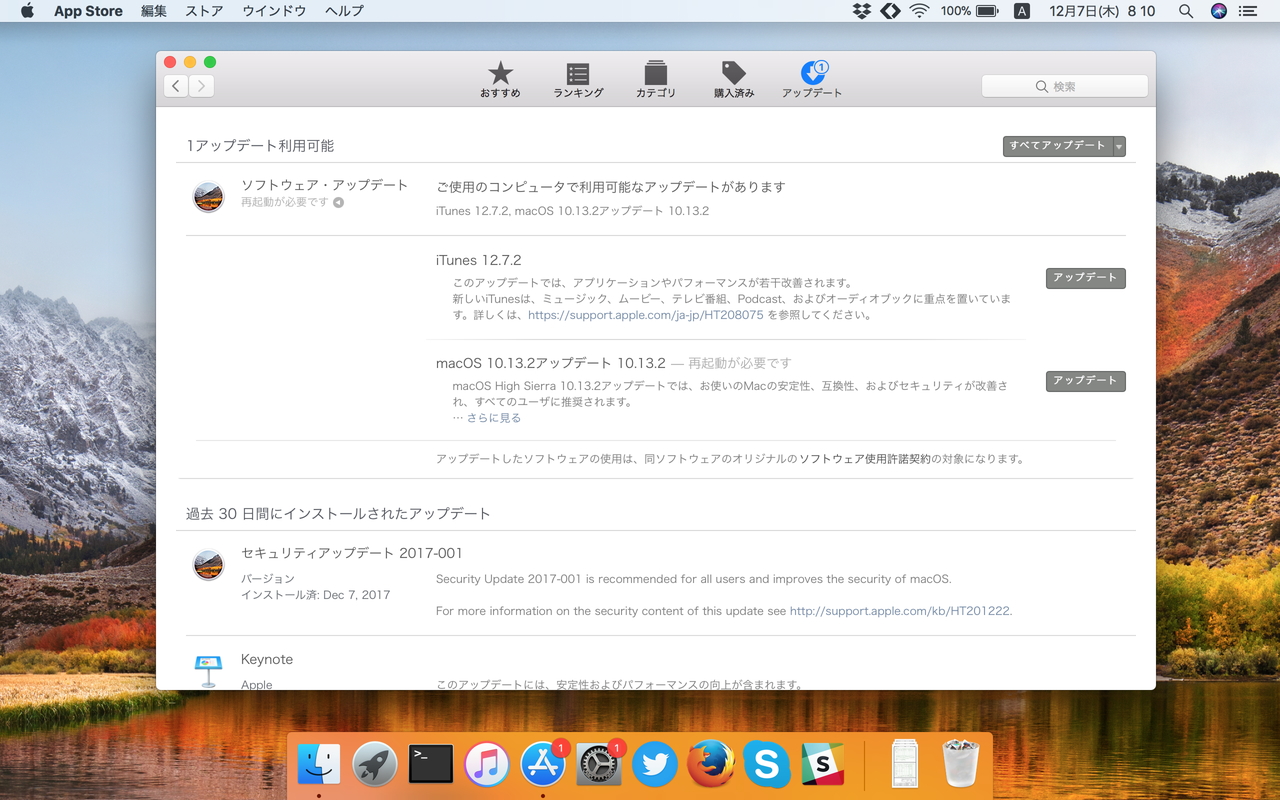Open Launchpad from the Dock

[375, 765]
